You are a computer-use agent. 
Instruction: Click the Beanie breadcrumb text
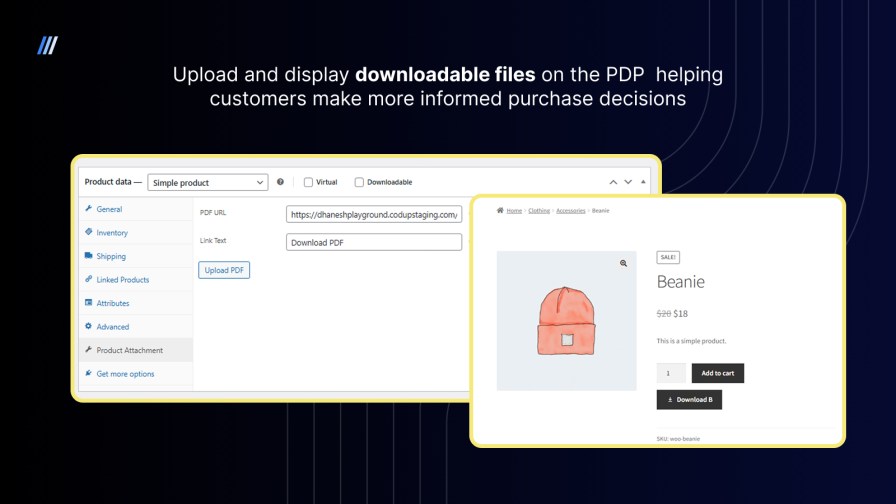pos(601,211)
